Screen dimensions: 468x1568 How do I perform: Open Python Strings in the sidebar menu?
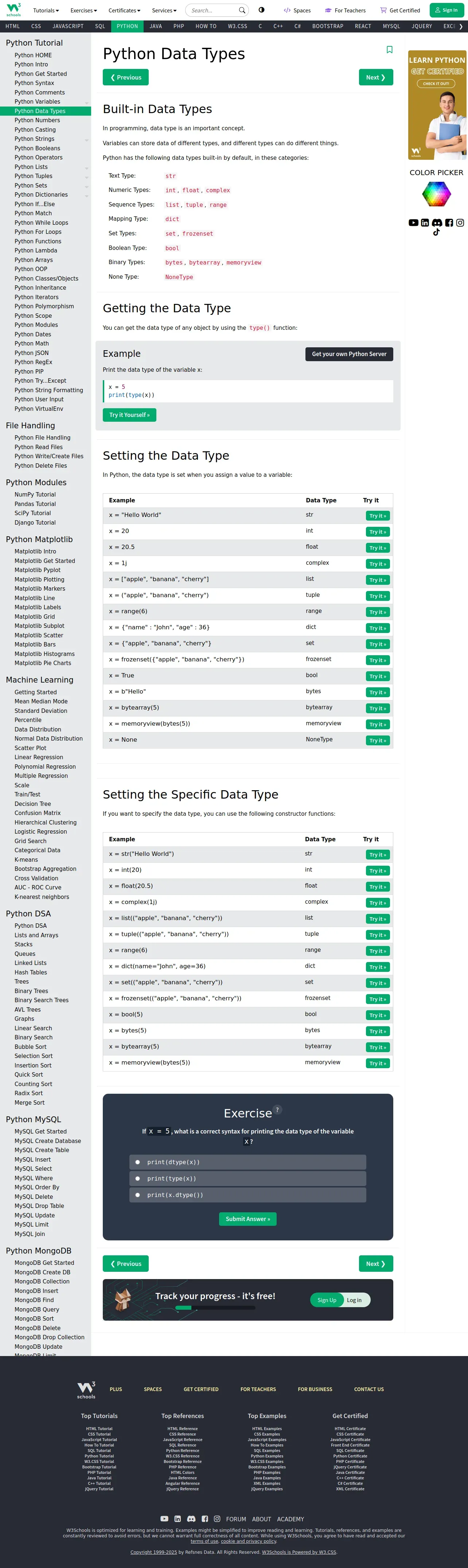pos(35,139)
